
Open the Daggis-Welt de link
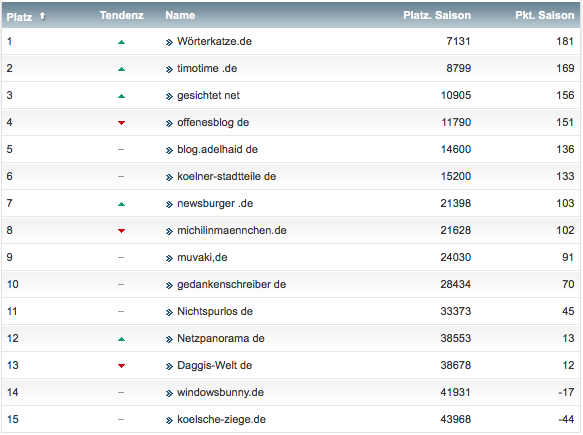pos(215,365)
